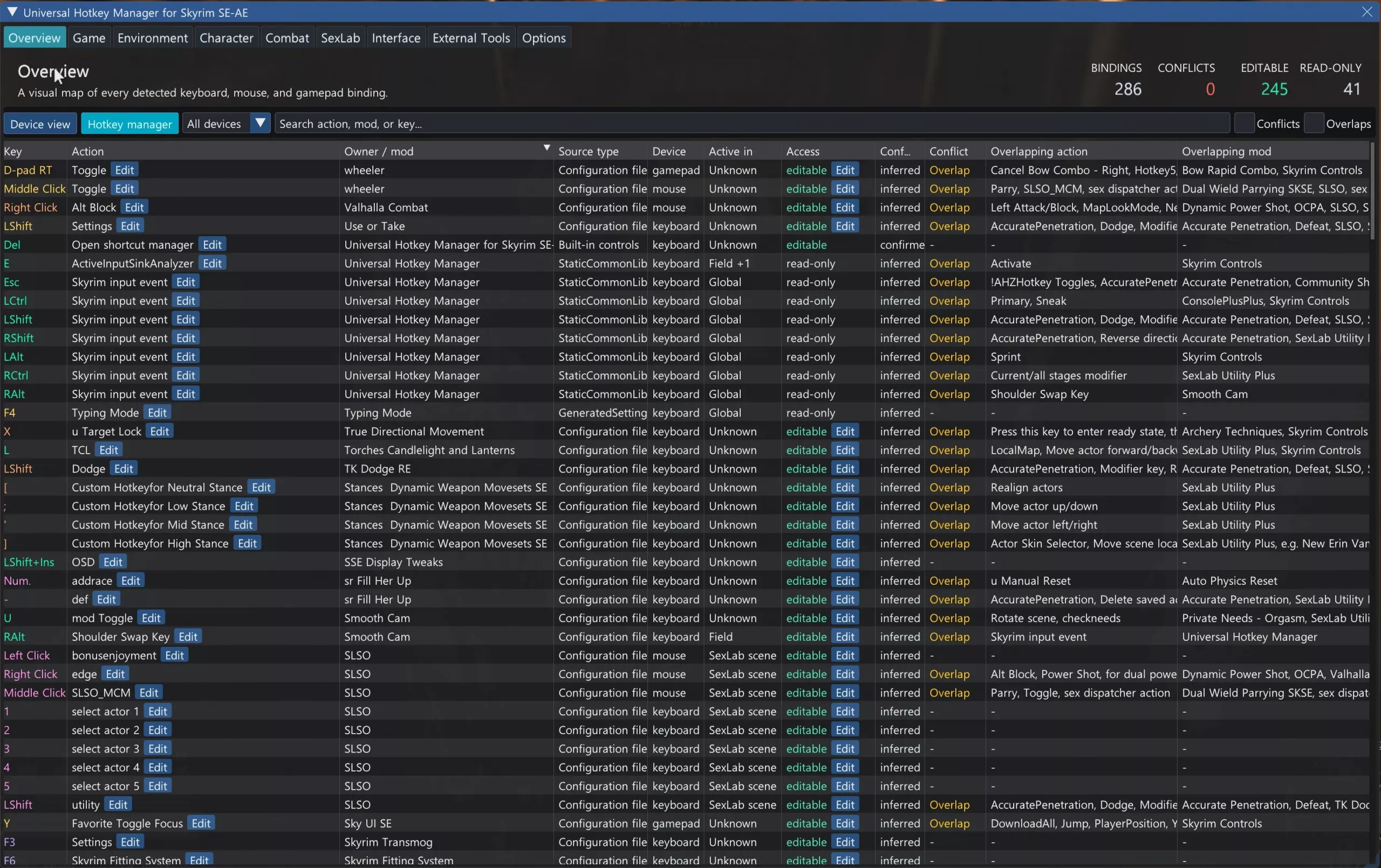Click Access column Edit in LShift+Ins row
Viewport: 1381px width, 868px height.
point(845,562)
